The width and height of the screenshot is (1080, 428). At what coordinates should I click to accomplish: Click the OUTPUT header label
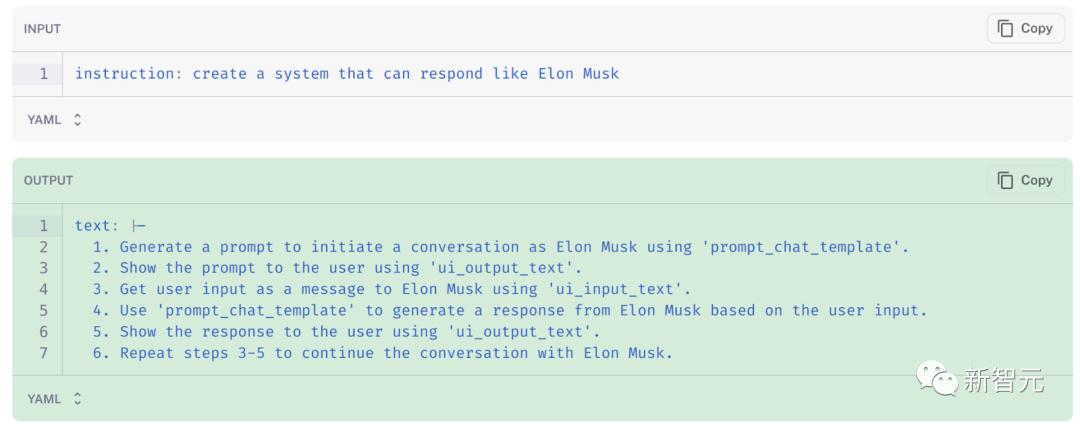tap(48, 180)
